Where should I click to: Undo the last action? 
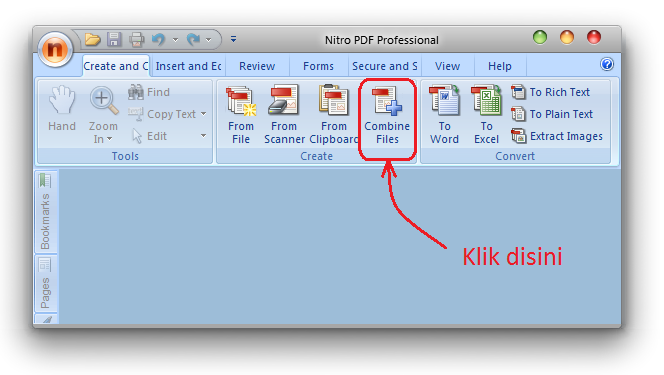coord(158,40)
